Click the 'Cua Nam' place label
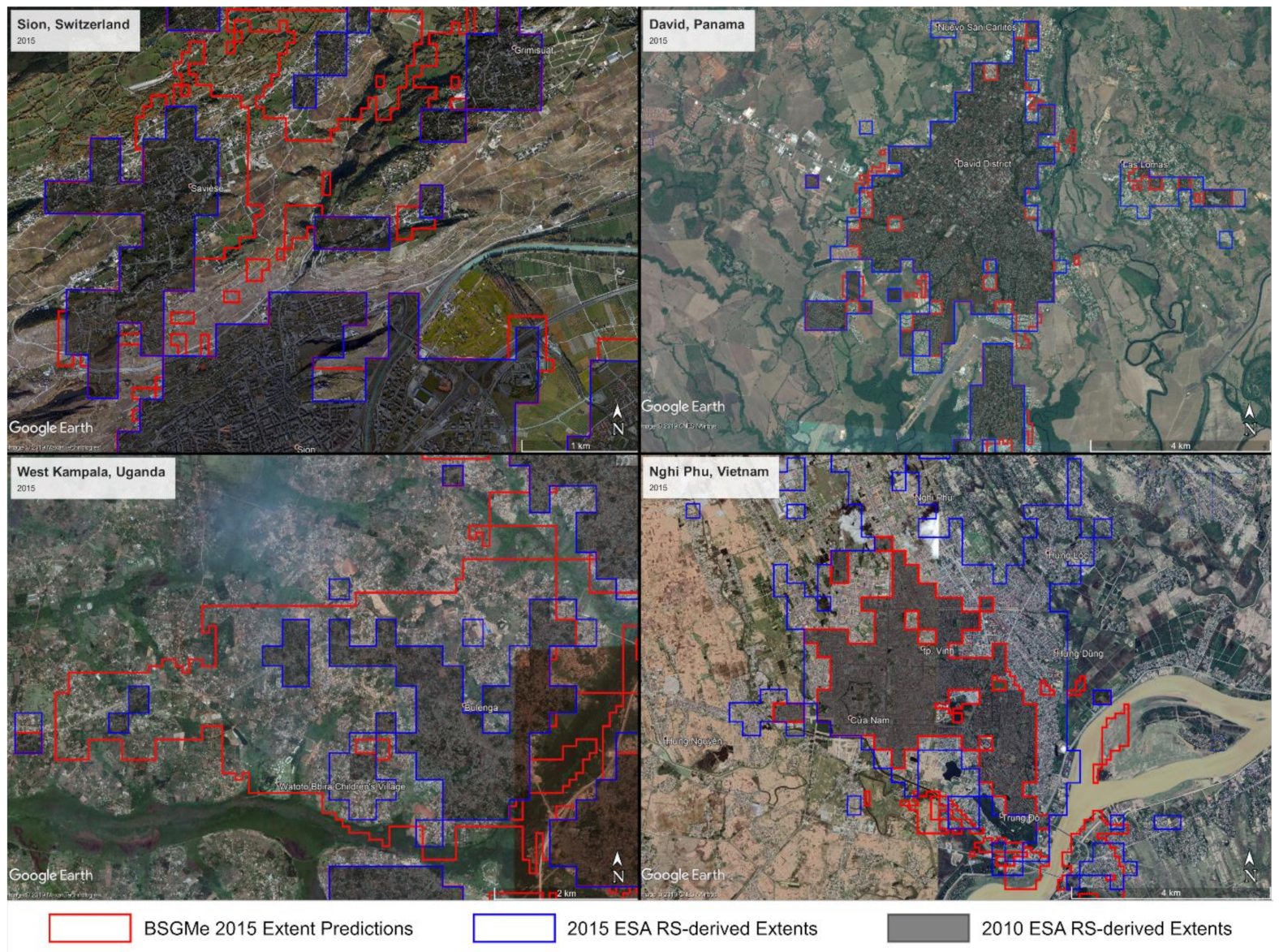The width and height of the screenshot is (1279, 952). coord(870,720)
